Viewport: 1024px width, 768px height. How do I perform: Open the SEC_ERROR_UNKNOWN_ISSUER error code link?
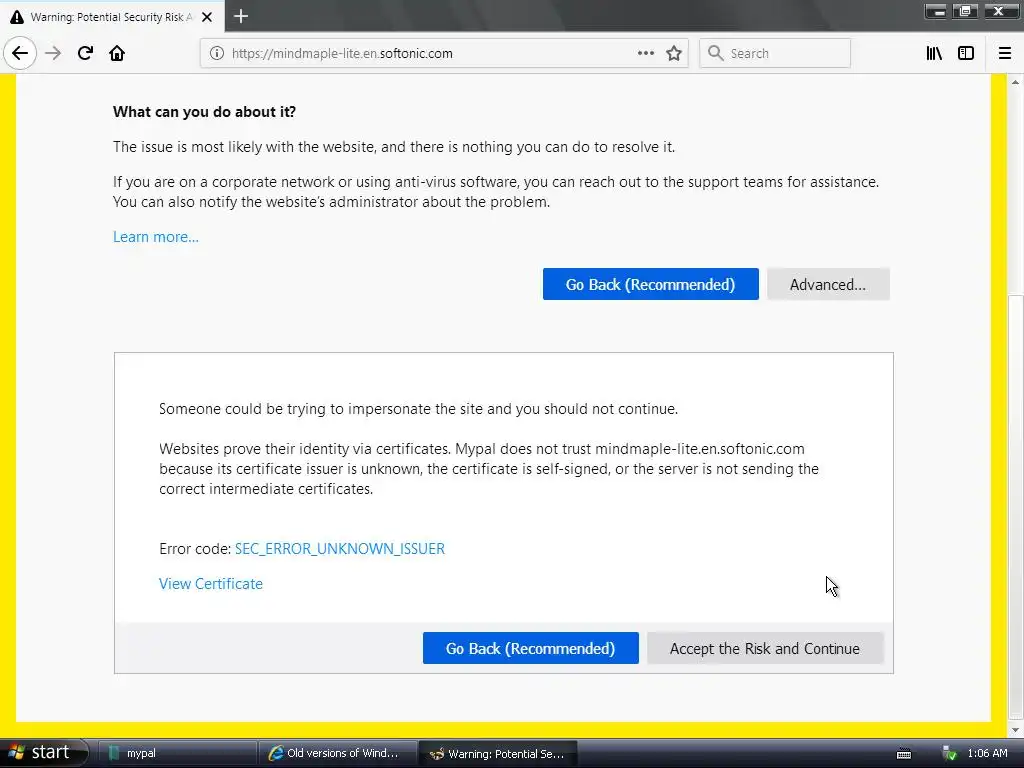[x=340, y=549]
